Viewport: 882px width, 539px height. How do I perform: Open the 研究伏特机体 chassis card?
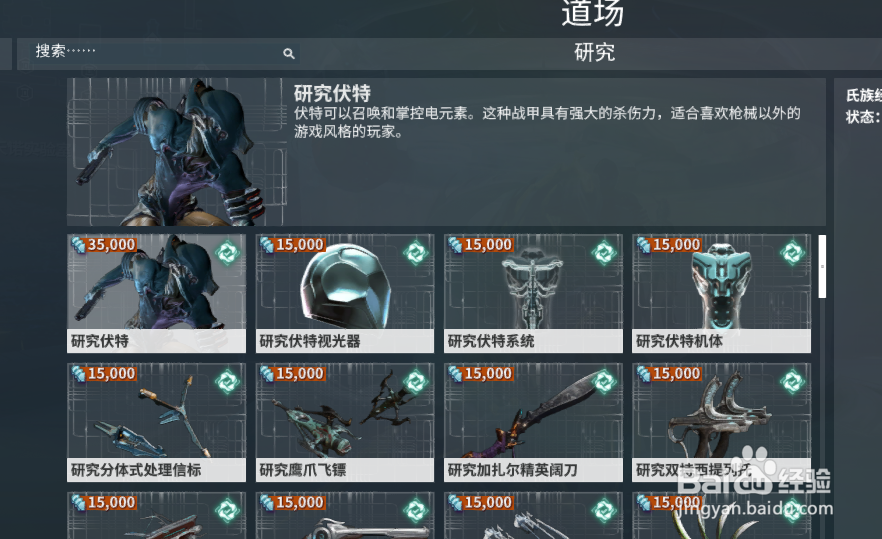tap(721, 294)
